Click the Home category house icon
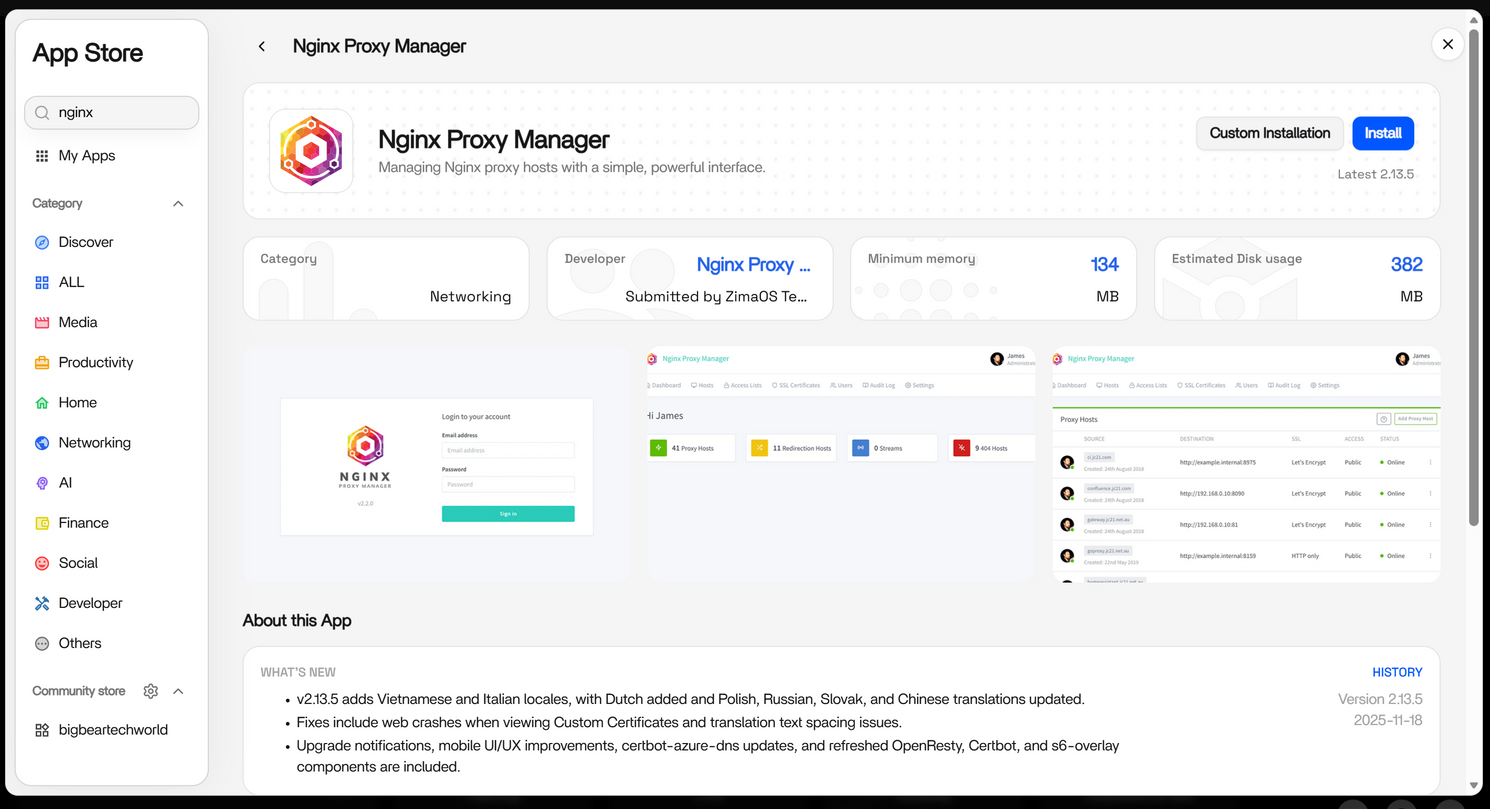The width and height of the screenshot is (1490, 809). 42,403
